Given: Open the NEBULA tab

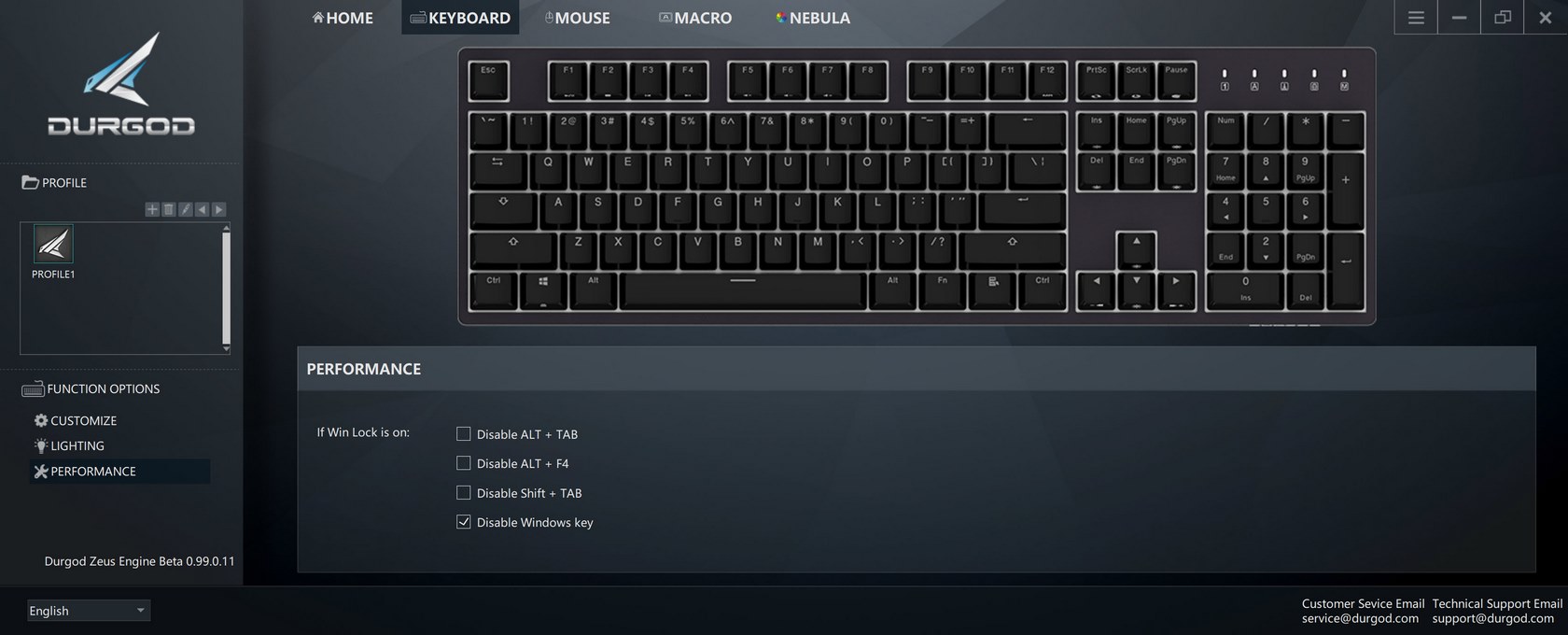Looking at the screenshot, I should tap(813, 18).
